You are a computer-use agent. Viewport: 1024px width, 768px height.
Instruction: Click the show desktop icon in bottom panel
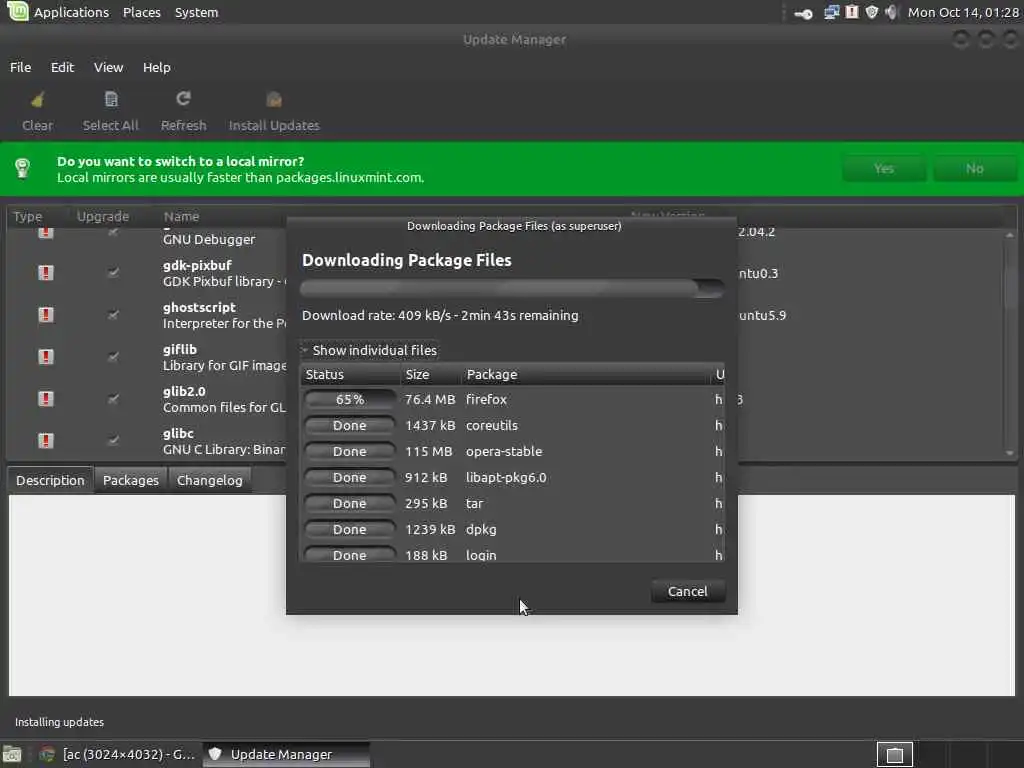(12, 754)
